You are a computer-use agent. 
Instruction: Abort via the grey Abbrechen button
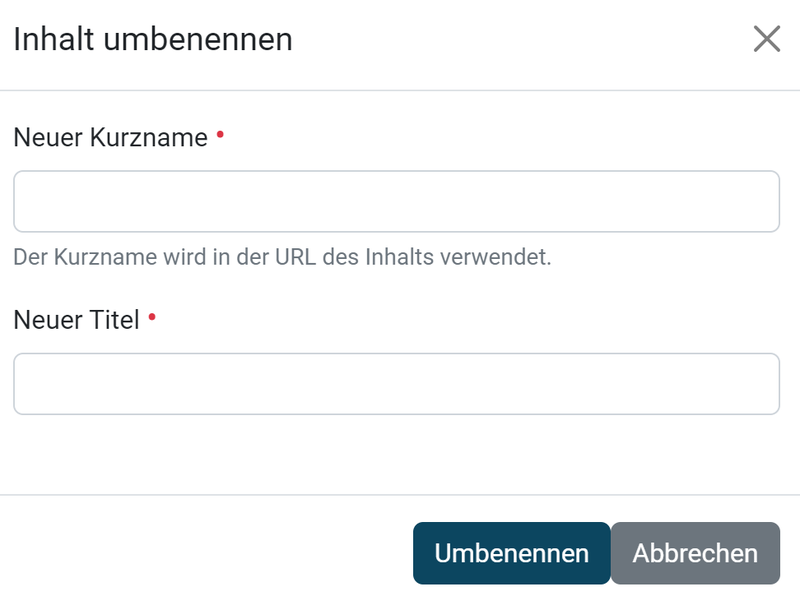695,553
